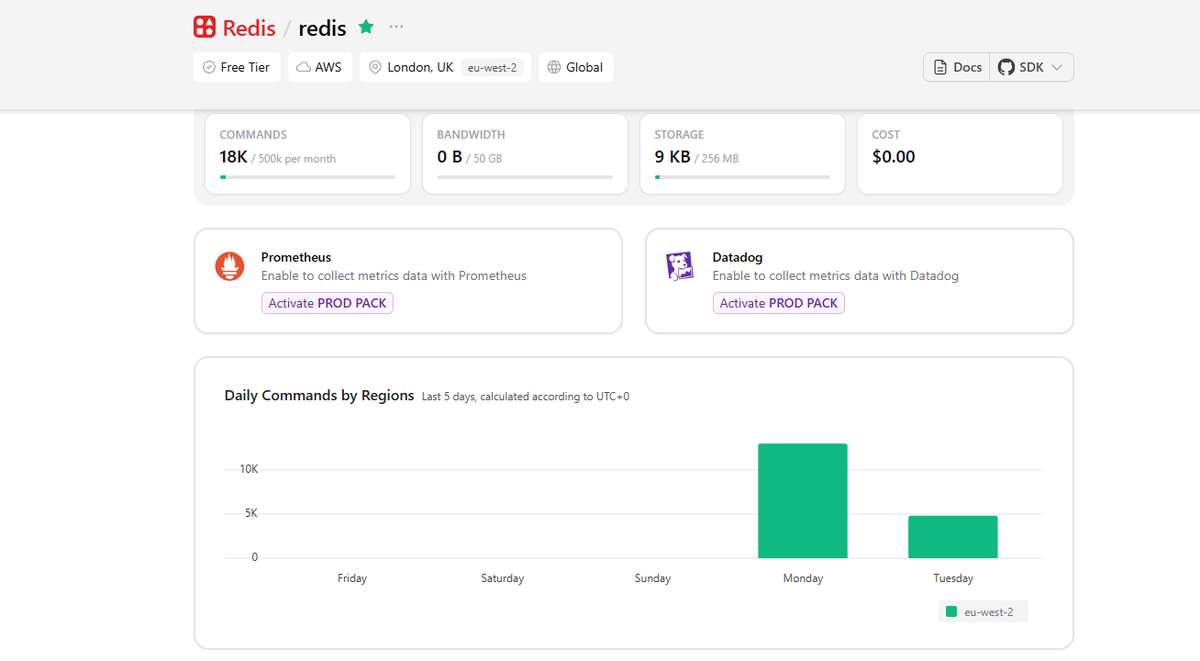Click the Monday x-axis label
The width and height of the screenshot is (1200, 661).
point(803,578)
